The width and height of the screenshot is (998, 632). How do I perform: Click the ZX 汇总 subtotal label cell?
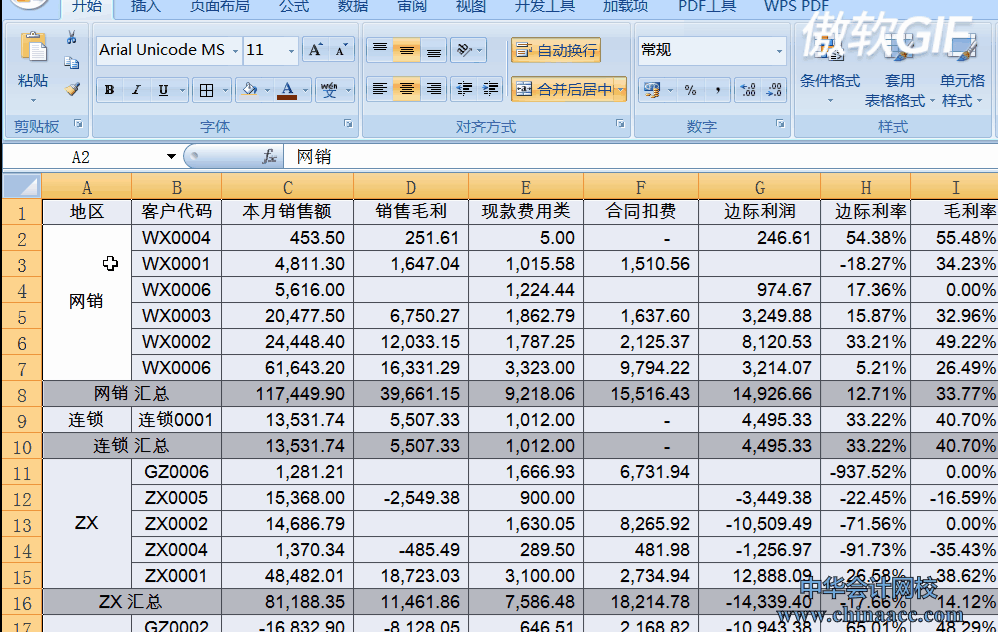point(132,602)
